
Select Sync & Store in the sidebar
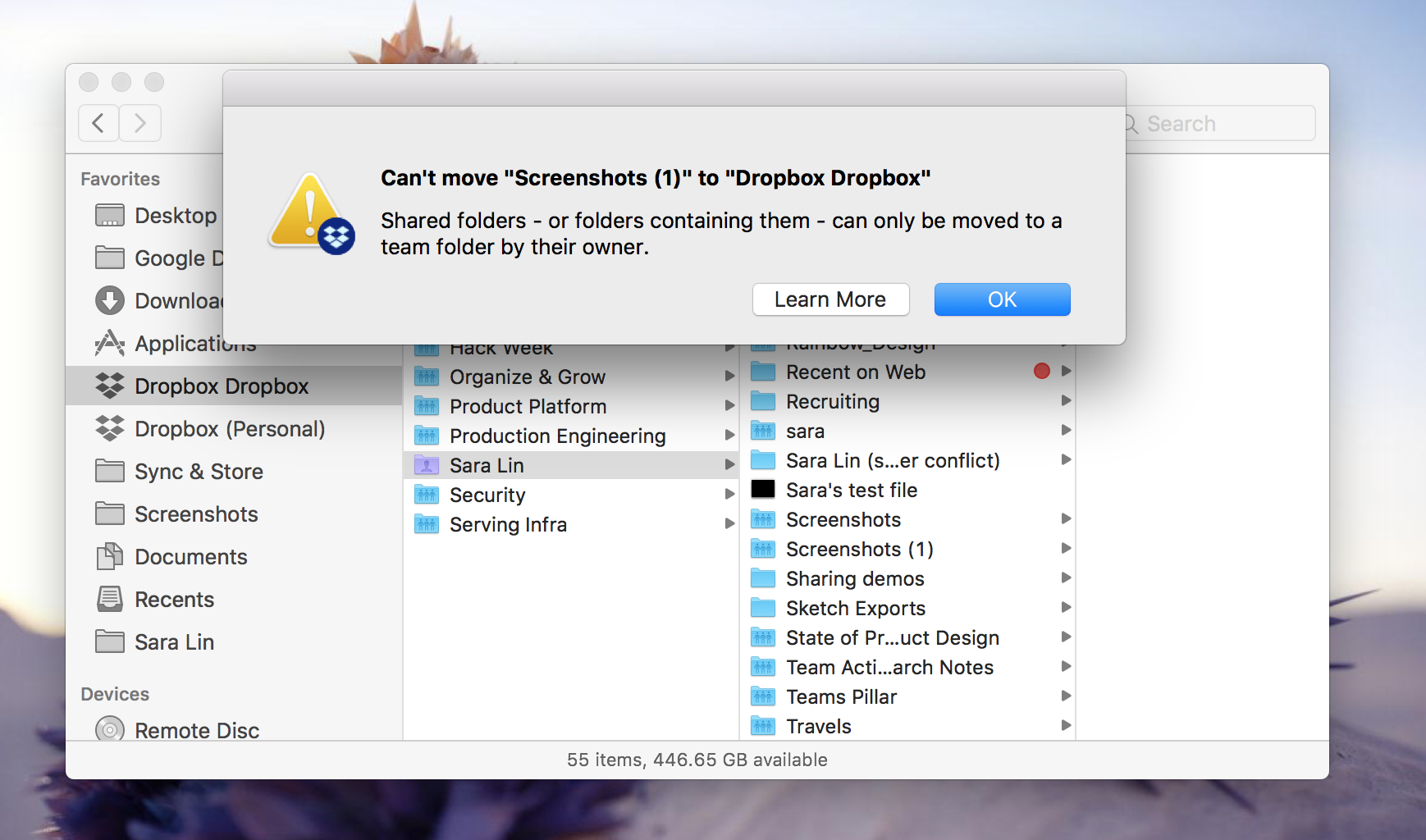point(199,472)
